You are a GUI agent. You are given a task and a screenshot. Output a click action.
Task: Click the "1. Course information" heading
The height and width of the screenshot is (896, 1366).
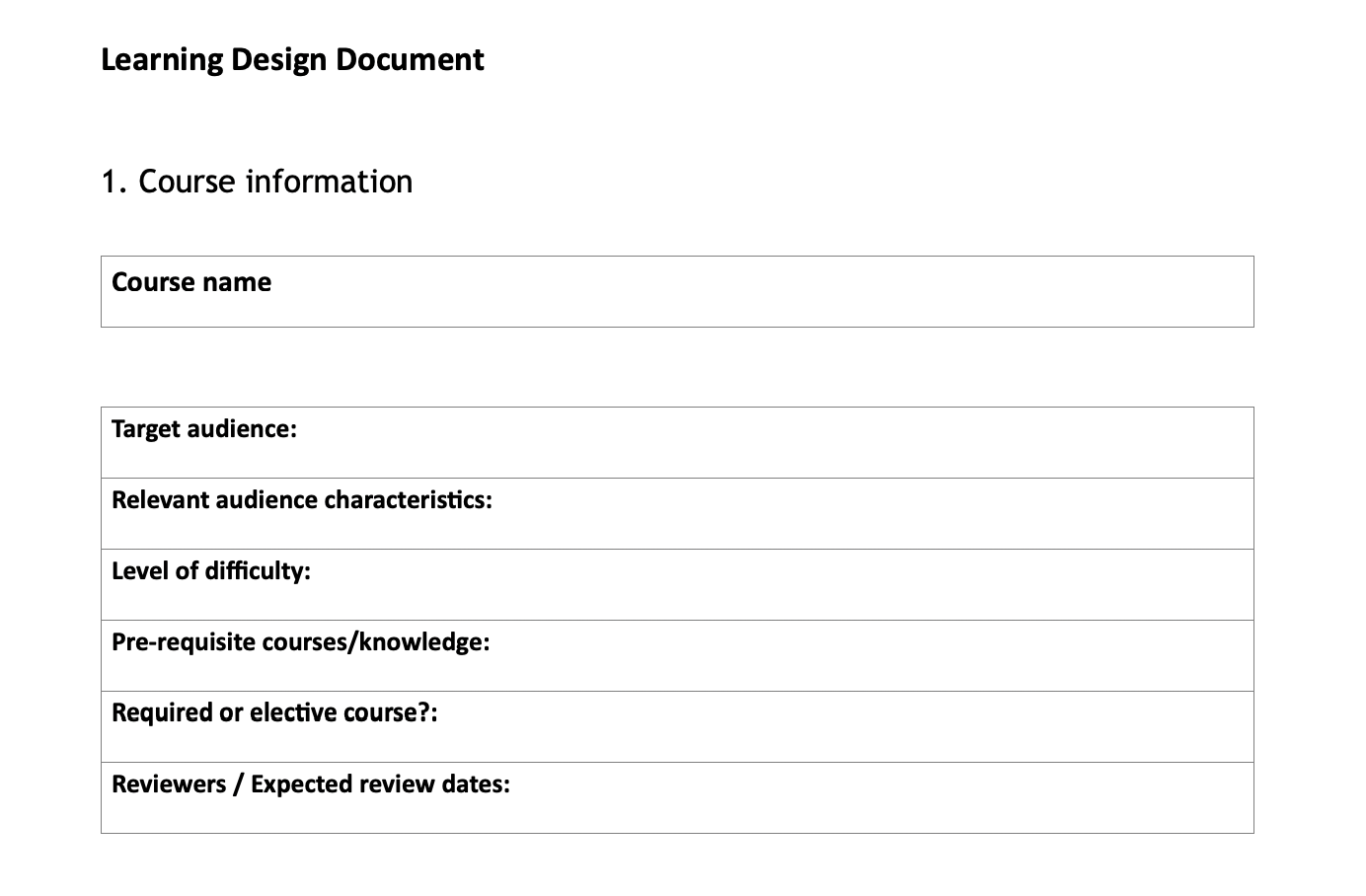257,182
